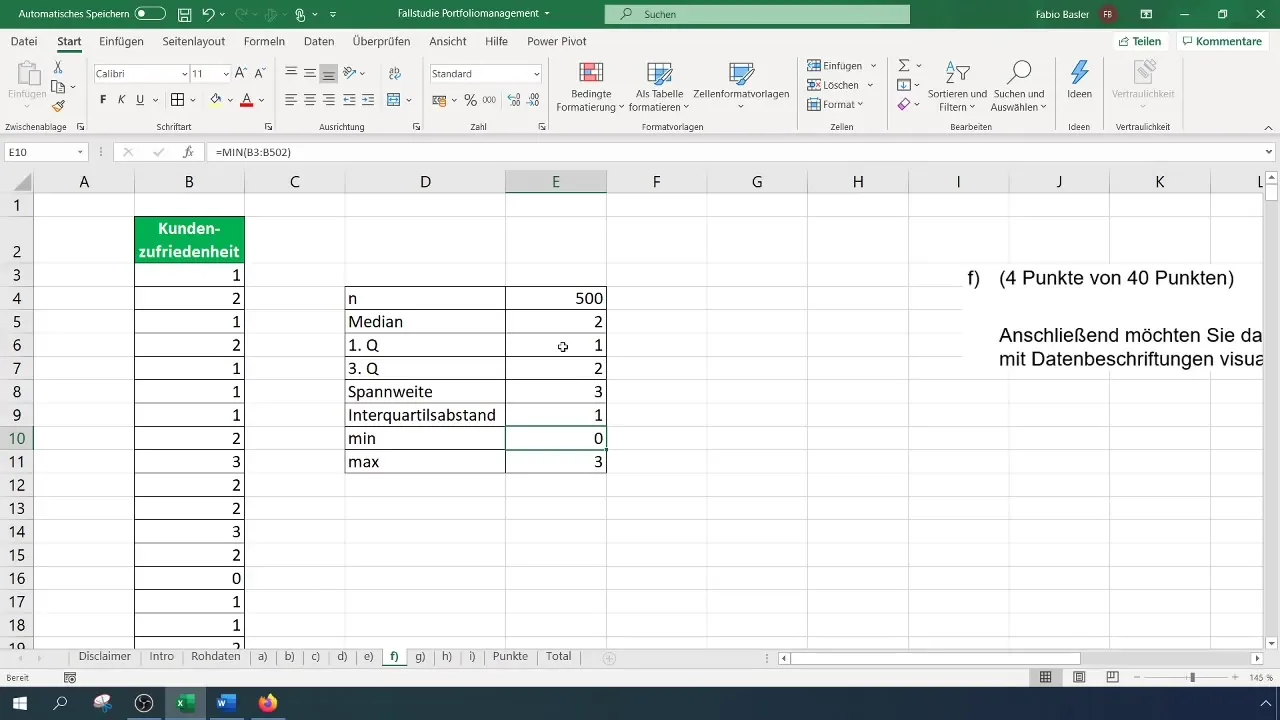Open Word from the Windows taskbar

coord(225,703)
